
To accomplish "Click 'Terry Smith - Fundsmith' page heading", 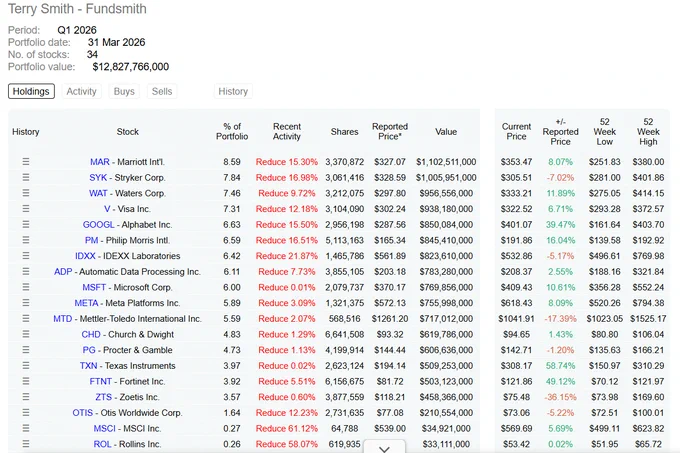I will tap(77, 9).
